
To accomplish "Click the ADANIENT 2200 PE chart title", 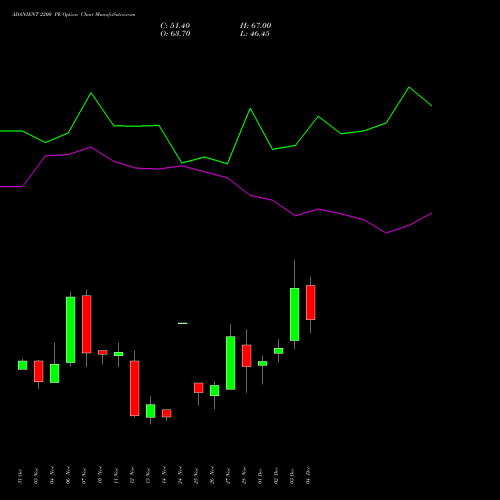I will [x=74, y=15].
